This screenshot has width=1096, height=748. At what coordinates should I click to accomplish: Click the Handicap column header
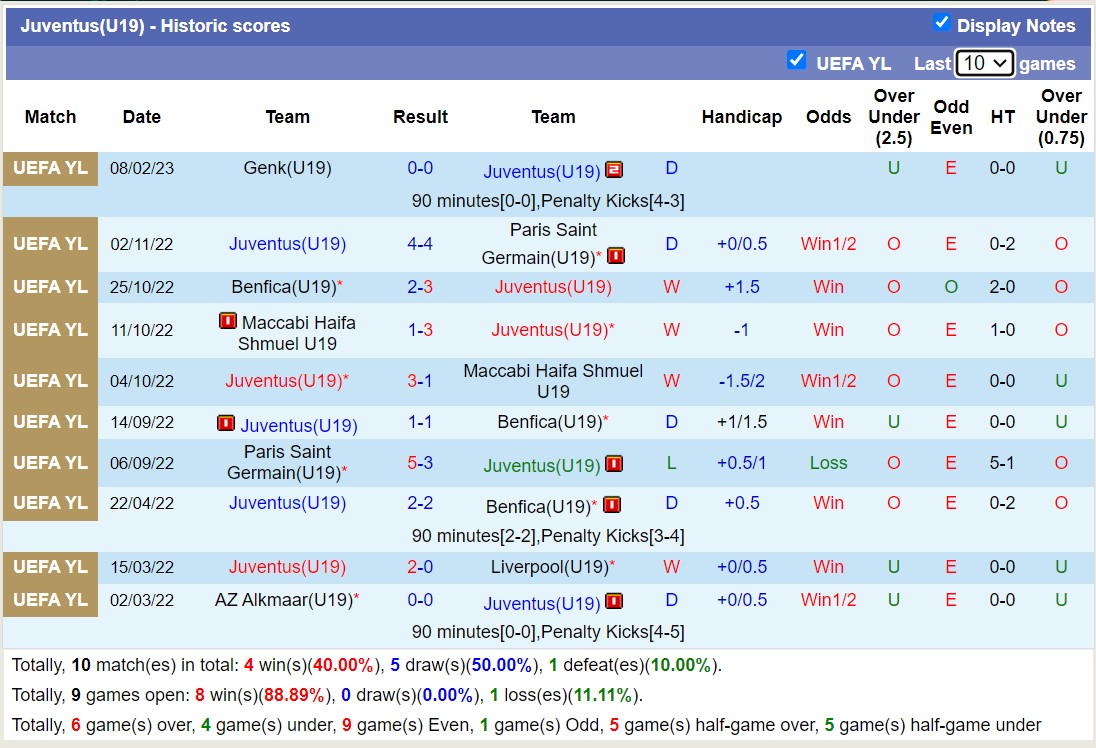point(741,117)
